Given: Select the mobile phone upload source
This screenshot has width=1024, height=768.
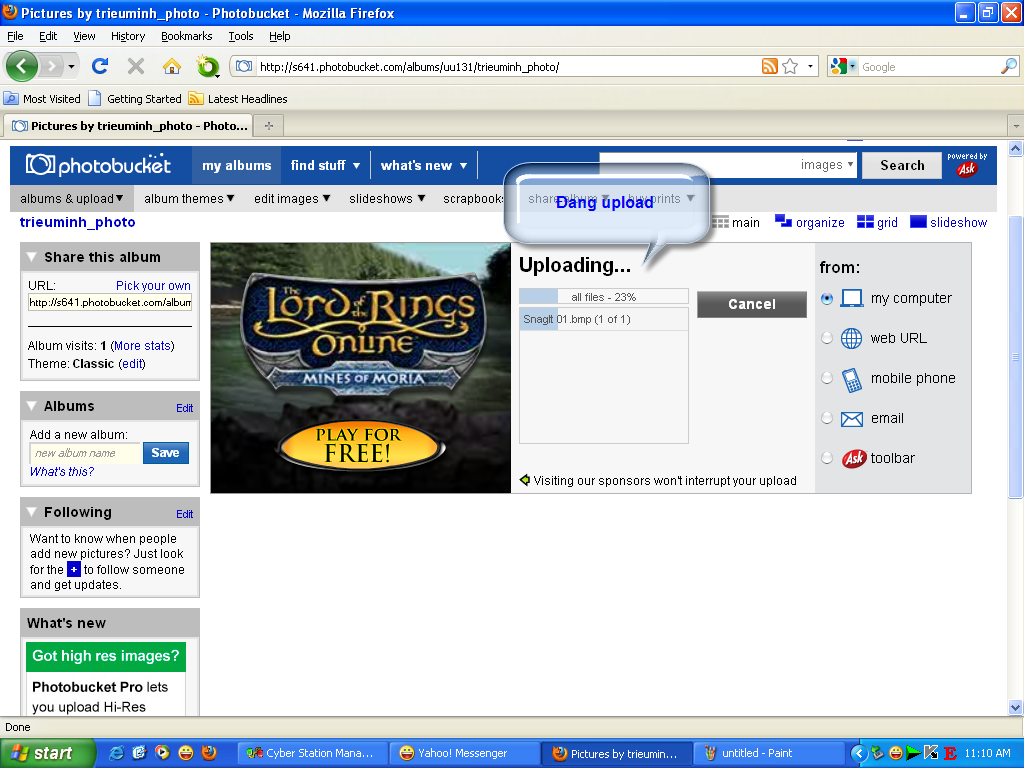Looking at the screenshot, I should click(x=827, y=378).
